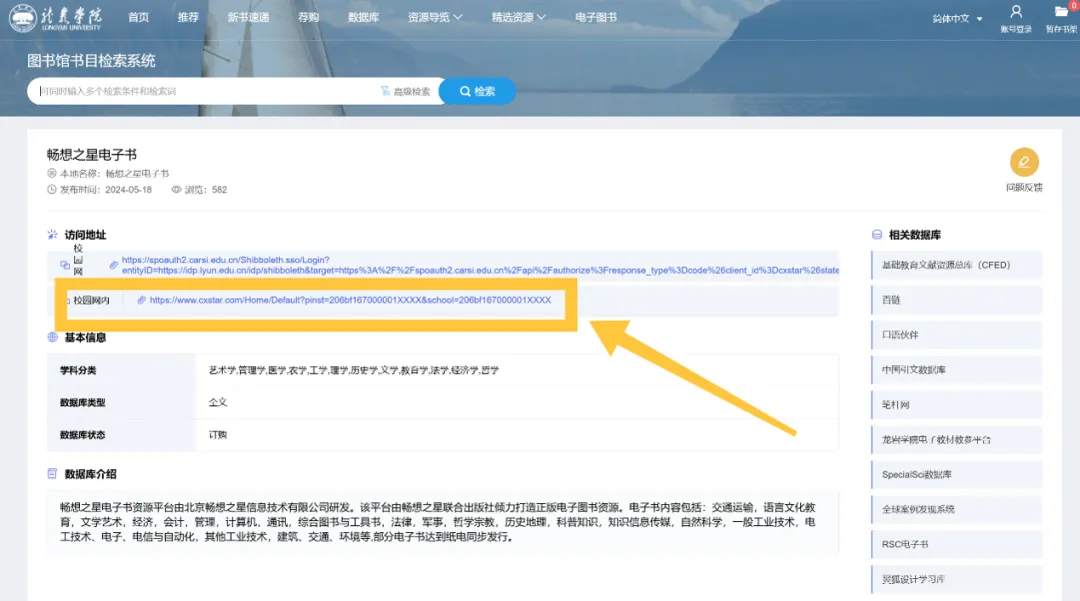The height and width of the screenshot is (601, 1080).
Task: Click the 相关数据库 database icon
Action: (877, 235)
